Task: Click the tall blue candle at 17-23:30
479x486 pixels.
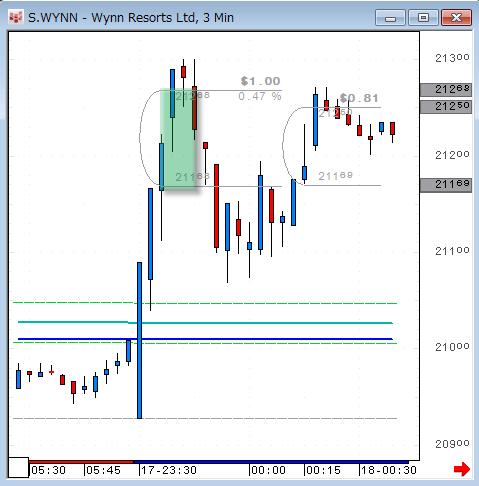Action: (139, 340)
